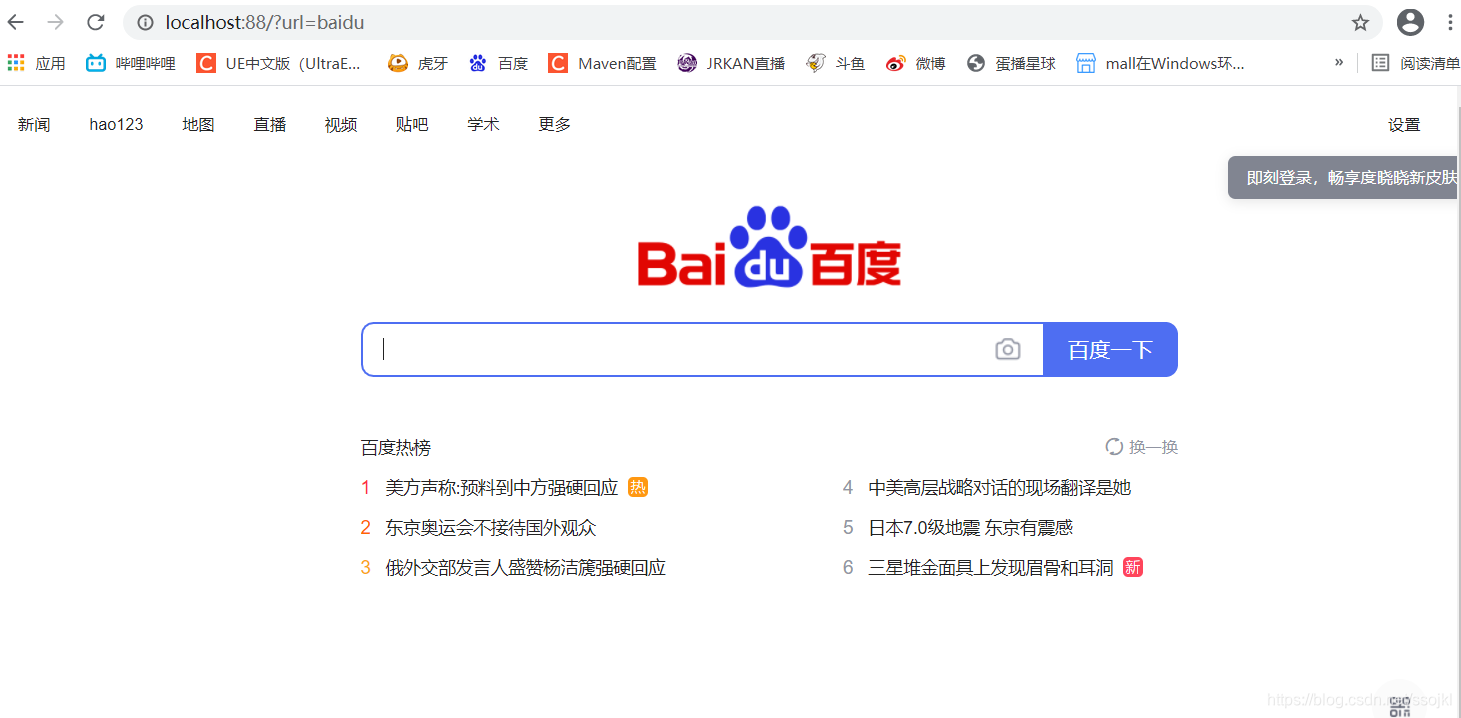Open 百度热榜 heading link

396,447
